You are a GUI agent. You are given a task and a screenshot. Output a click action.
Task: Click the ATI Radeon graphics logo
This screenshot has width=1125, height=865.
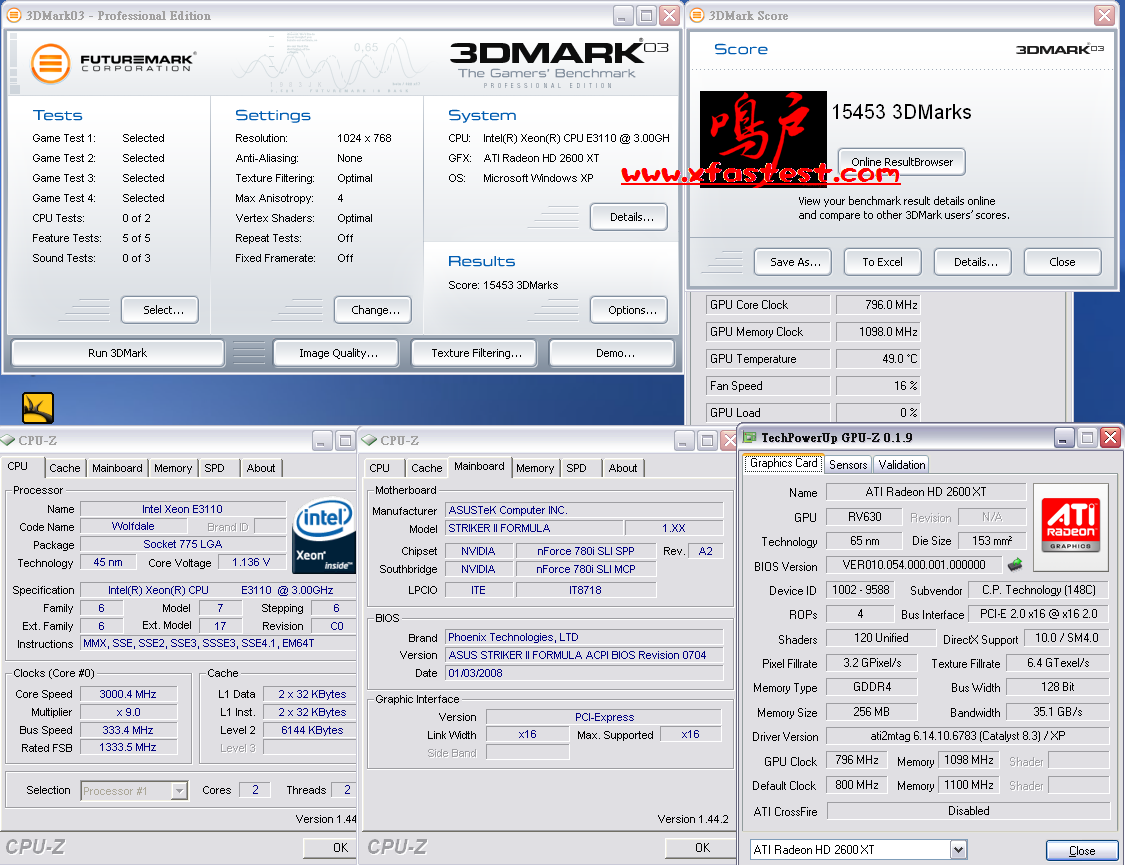pyautogui.click(x=1070, y=519)
